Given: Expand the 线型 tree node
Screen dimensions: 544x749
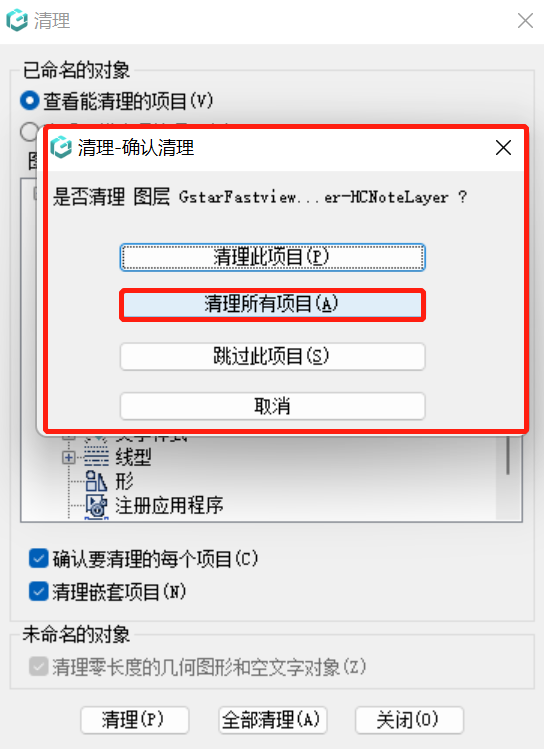Looking at the screenshot, I should tap(68, 458).
